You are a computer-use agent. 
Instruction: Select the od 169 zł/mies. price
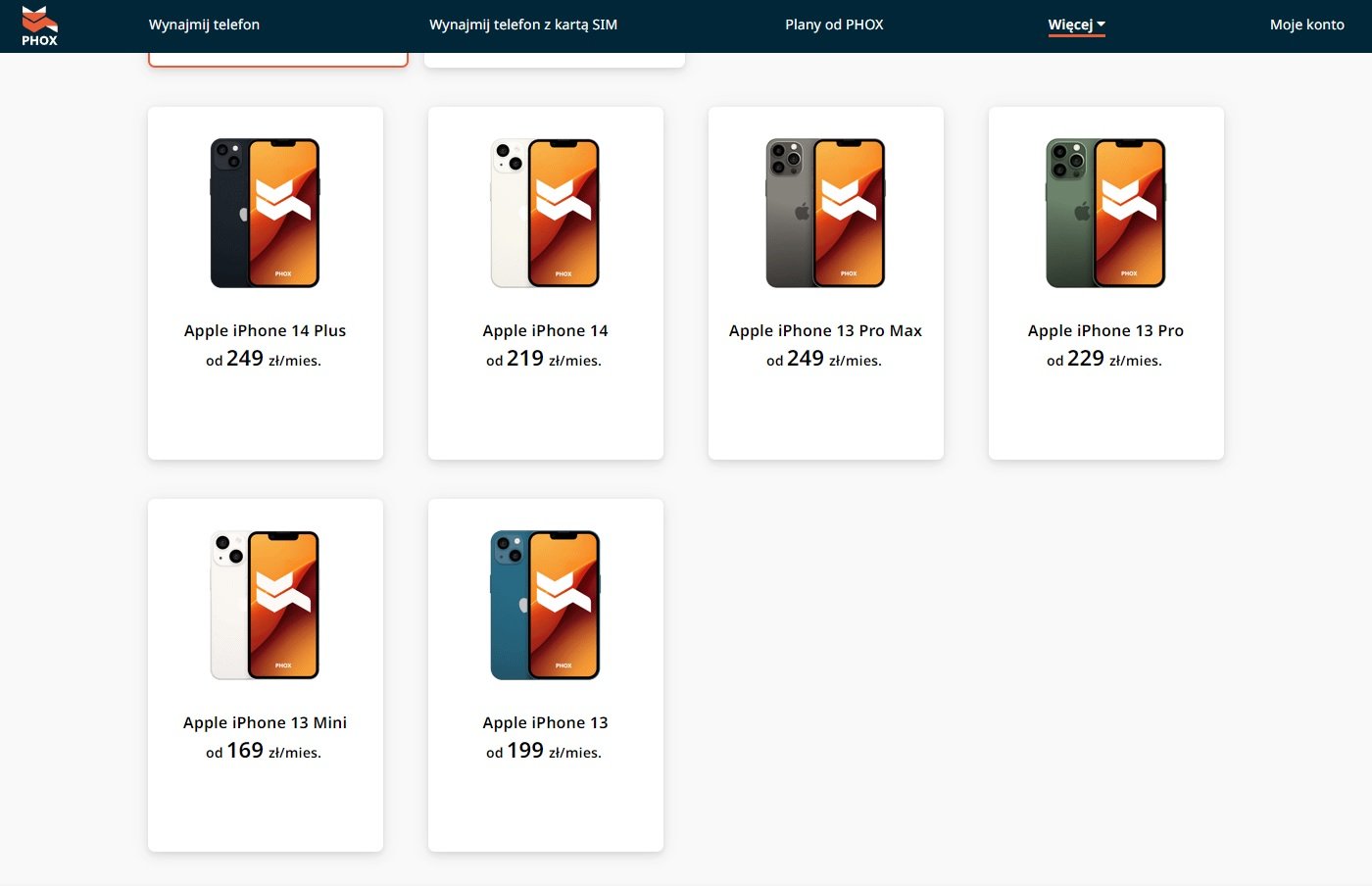pyautogui.click(x=264, y=751)
